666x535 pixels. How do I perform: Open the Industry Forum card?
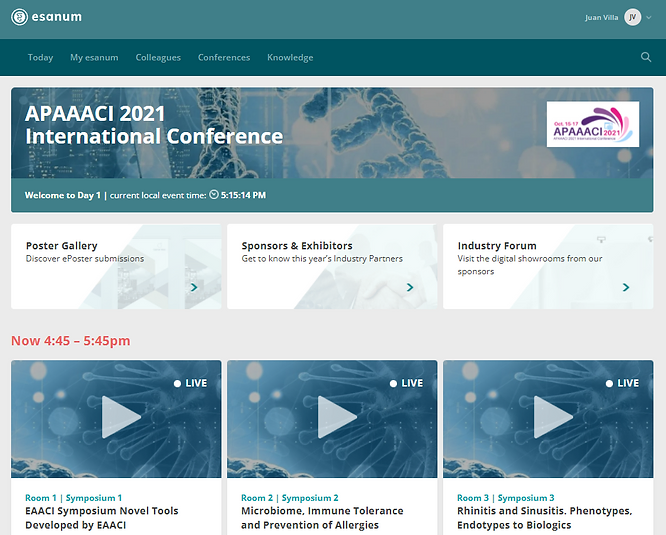[548, 266]
